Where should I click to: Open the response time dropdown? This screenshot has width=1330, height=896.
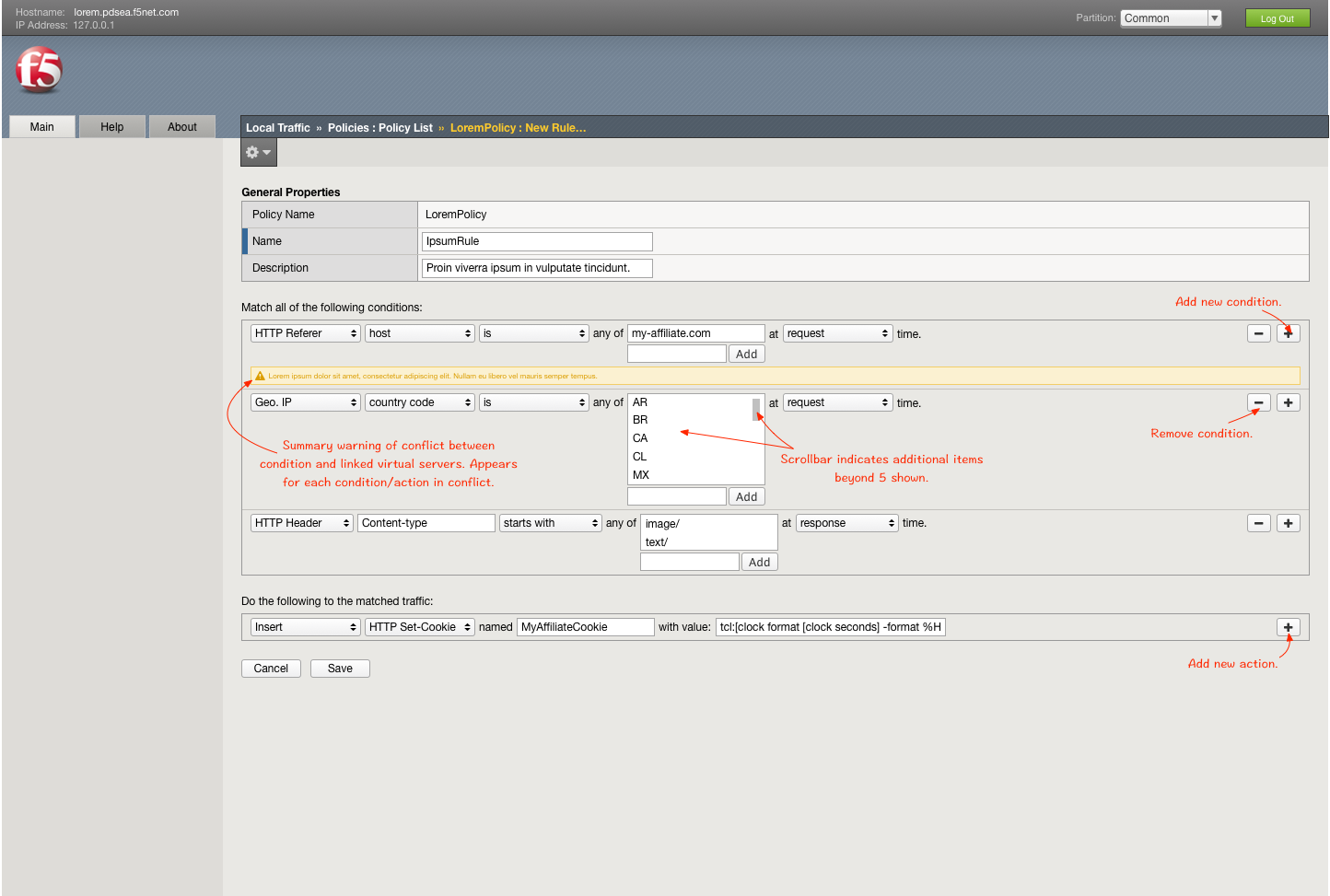(x=847, y=523)
